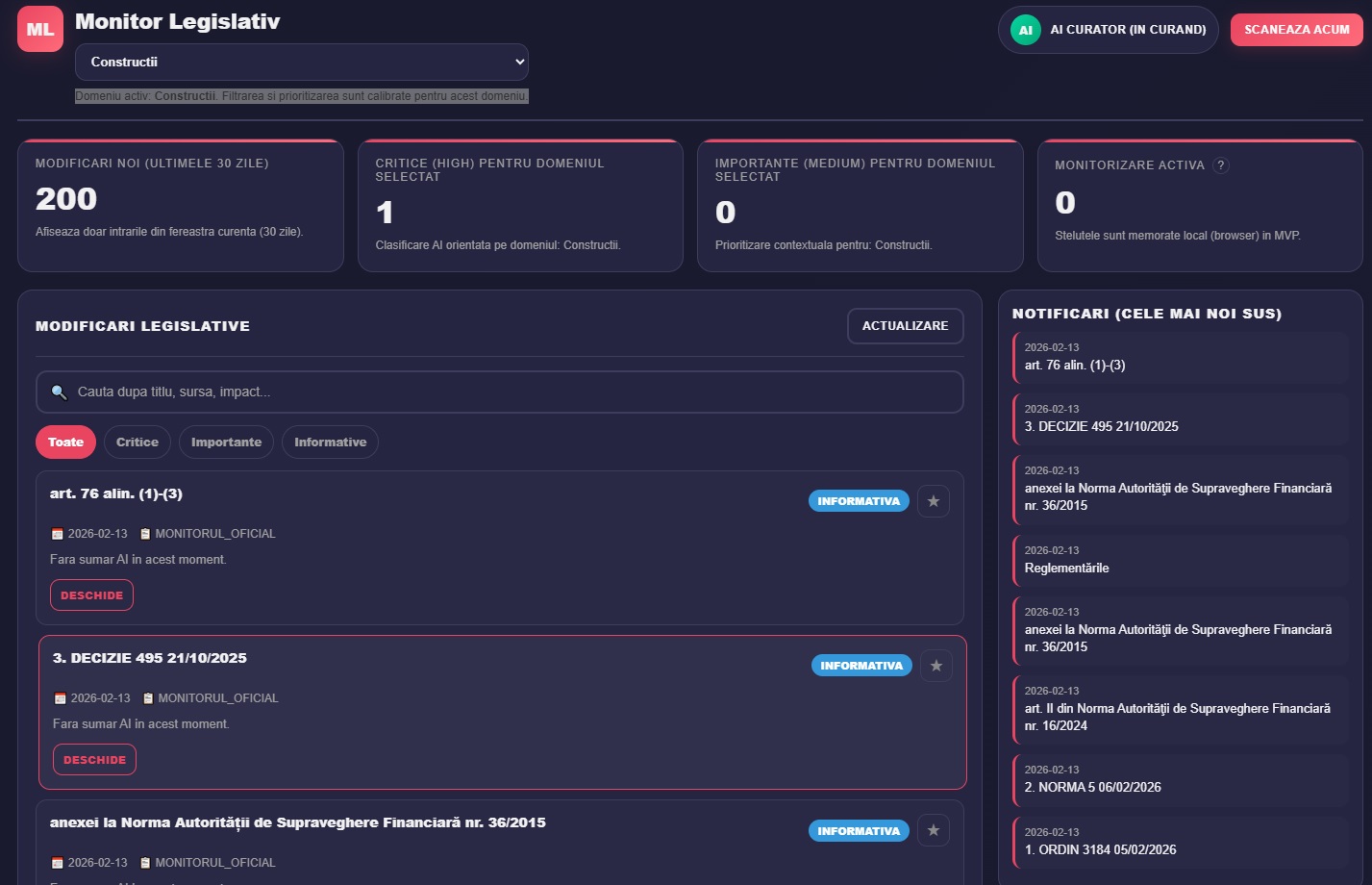Open notification 1. ORDIN 3184 05/02/2026
The height and width of the screenshot is (885, 1372).
click(x=1181, y=842)
